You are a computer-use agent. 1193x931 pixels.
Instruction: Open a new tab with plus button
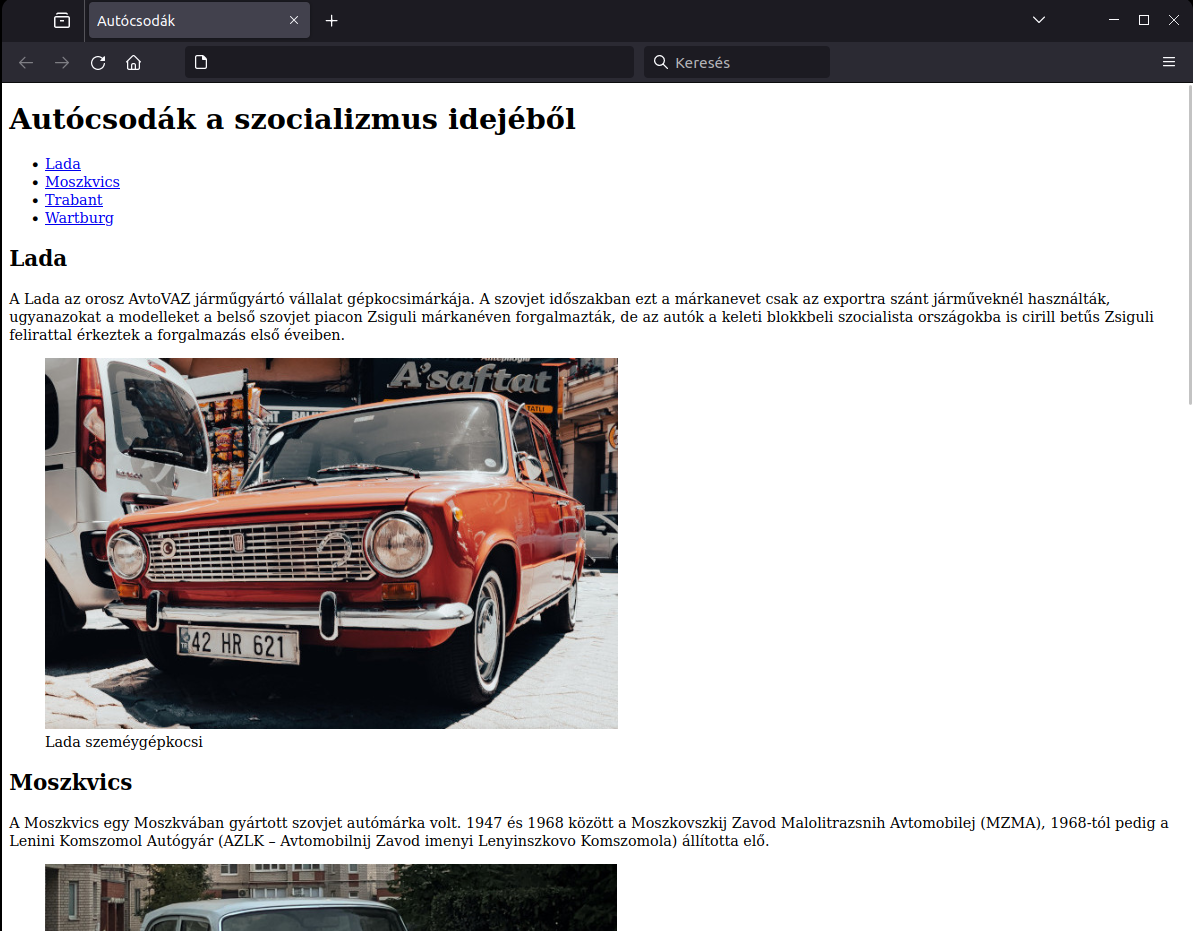(x=332, y=21)
